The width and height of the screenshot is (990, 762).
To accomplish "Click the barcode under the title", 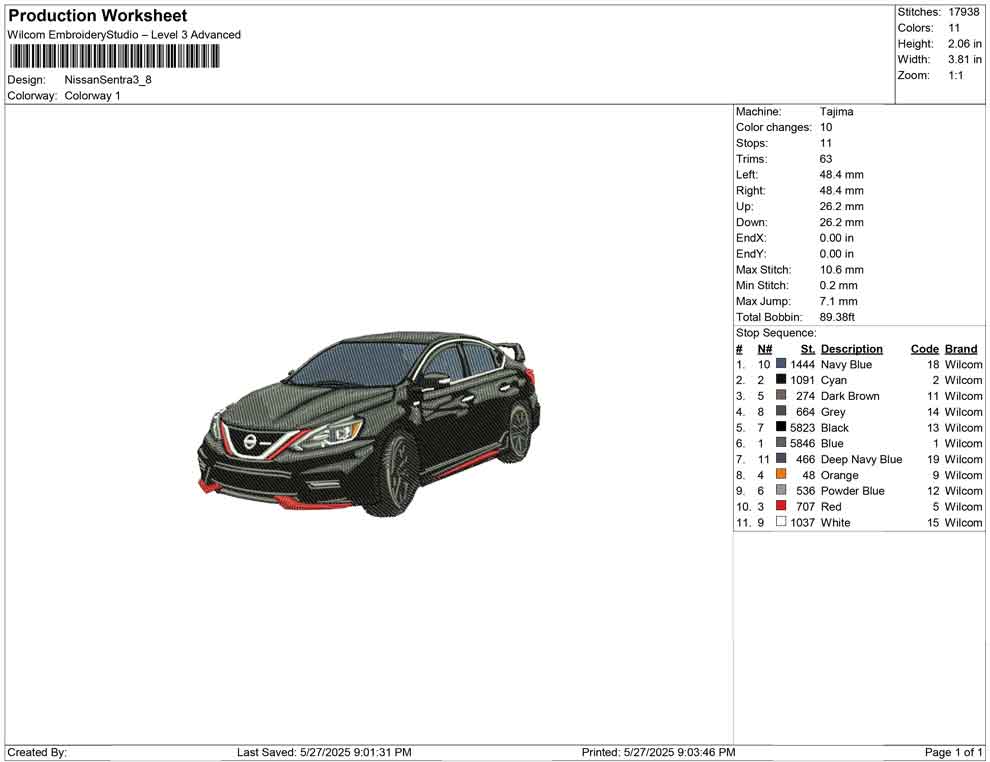I will (x=114, y=57).
